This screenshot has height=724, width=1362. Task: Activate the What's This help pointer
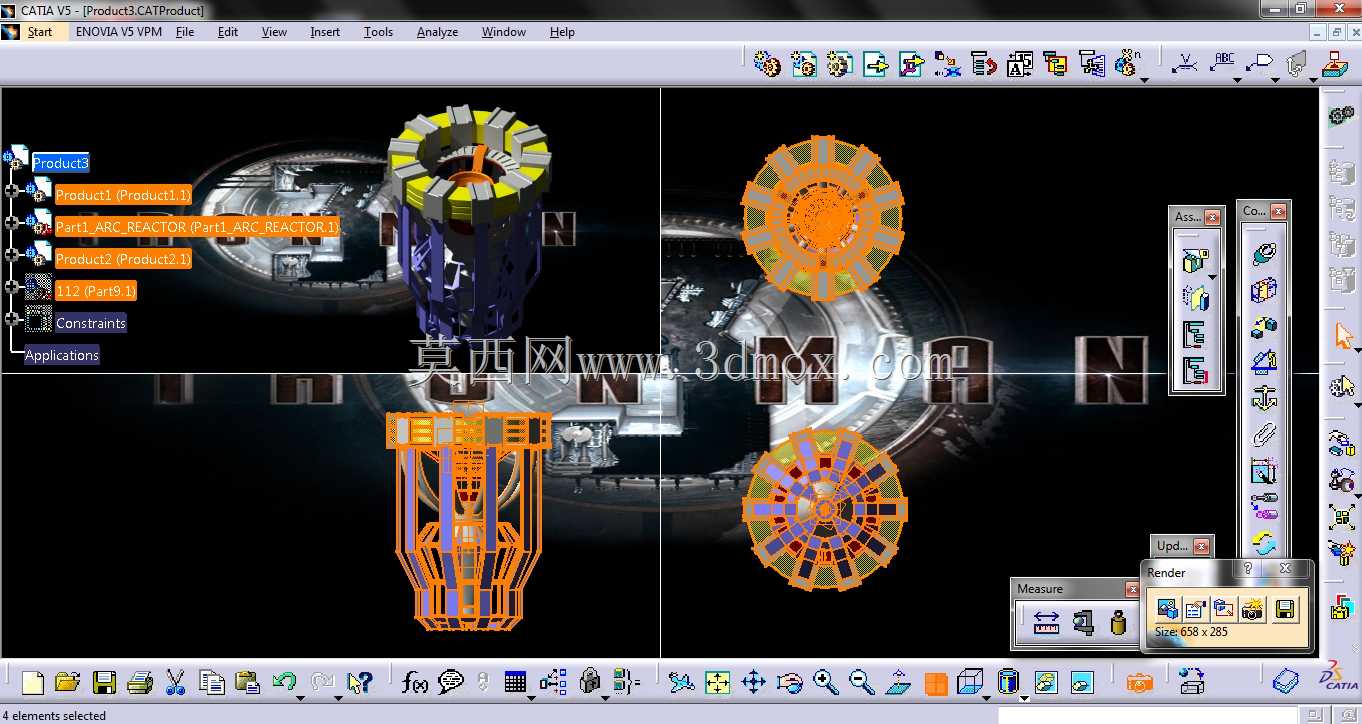[x=359, y=683]
